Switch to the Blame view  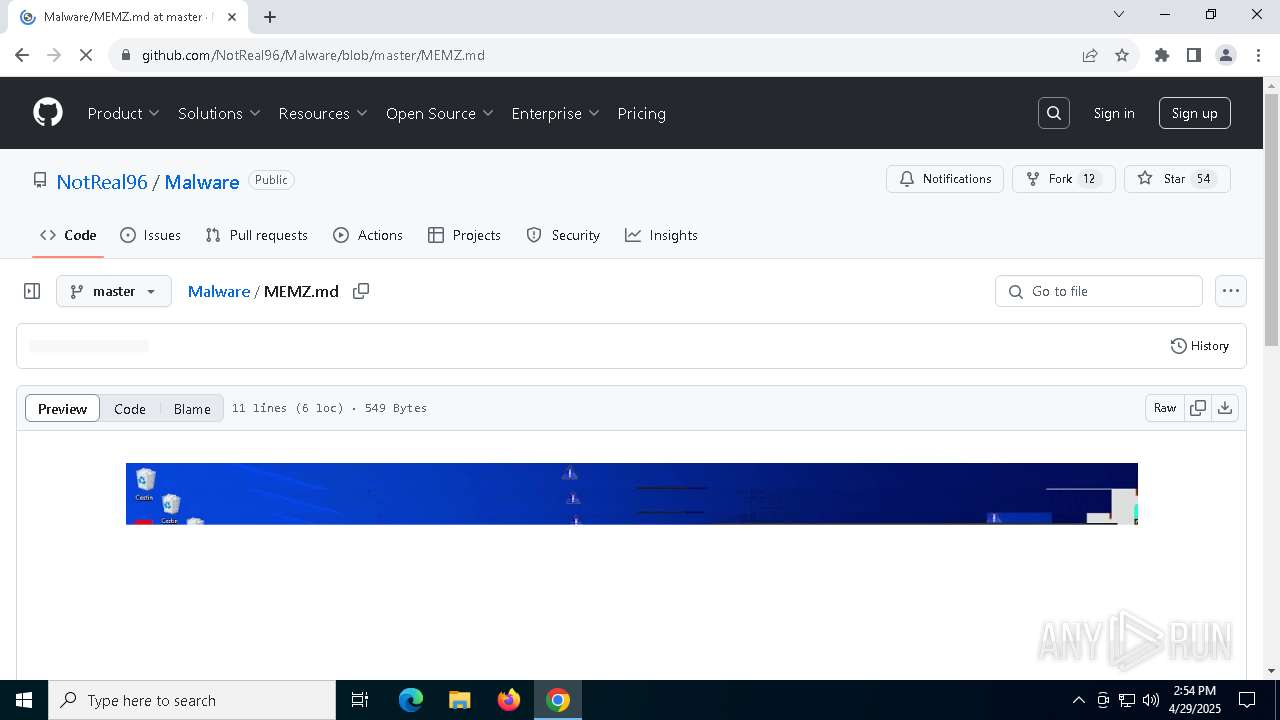point(192,408)
